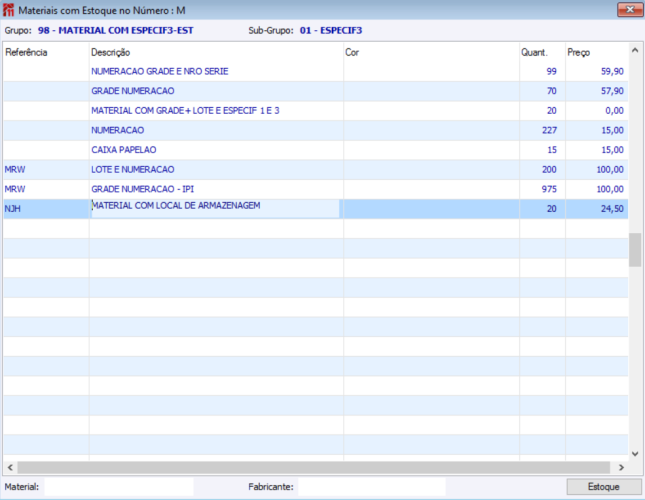This screenshot has width=645, height=500.
Task: Select the NUMERACAO GRADE E NRO SERIE row
Action: [x=316, y=71]
